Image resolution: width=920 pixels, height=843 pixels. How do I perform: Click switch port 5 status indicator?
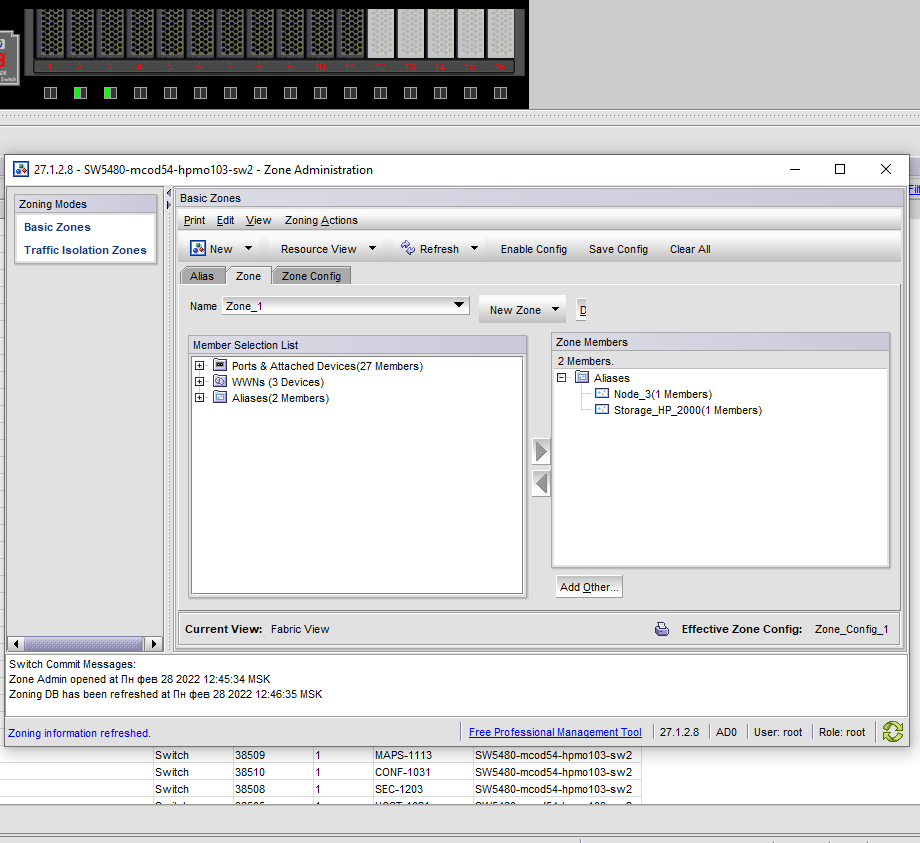(170, 93)
